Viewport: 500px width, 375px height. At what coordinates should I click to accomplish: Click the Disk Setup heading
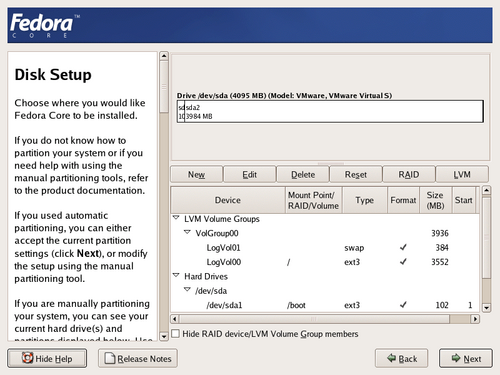click(53, 75)
